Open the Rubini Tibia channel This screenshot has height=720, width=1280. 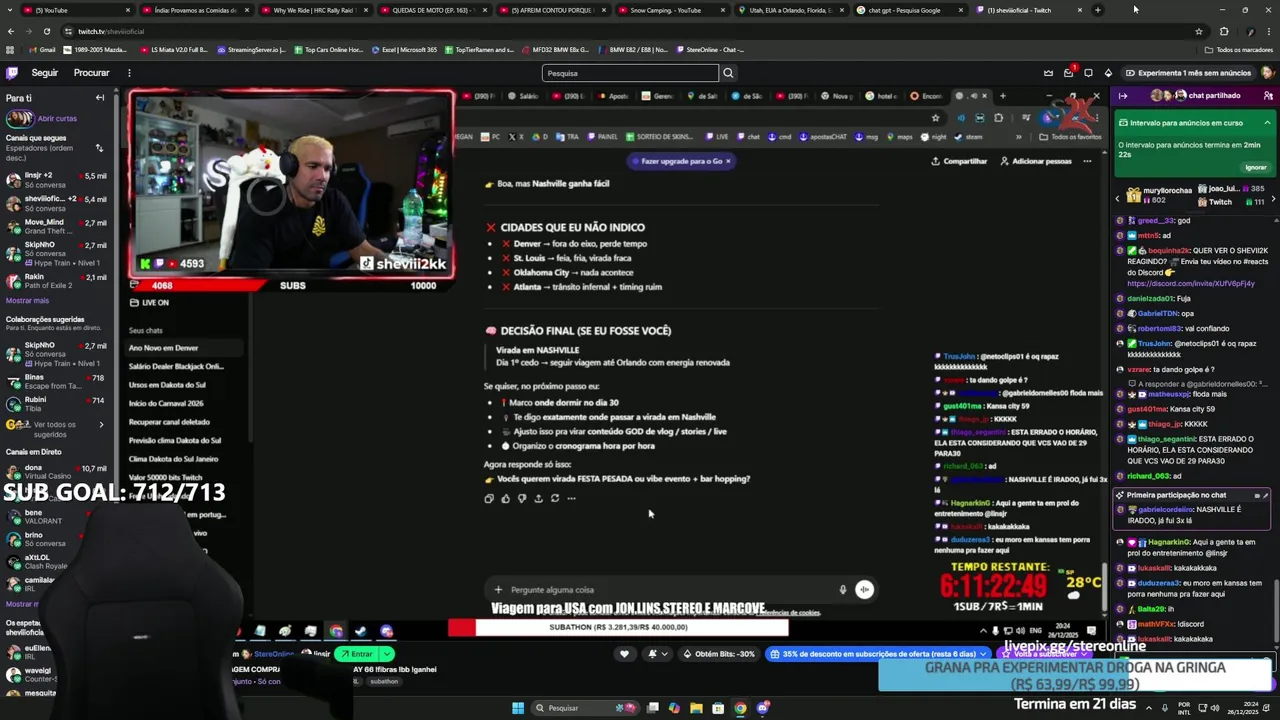point(56,404)
